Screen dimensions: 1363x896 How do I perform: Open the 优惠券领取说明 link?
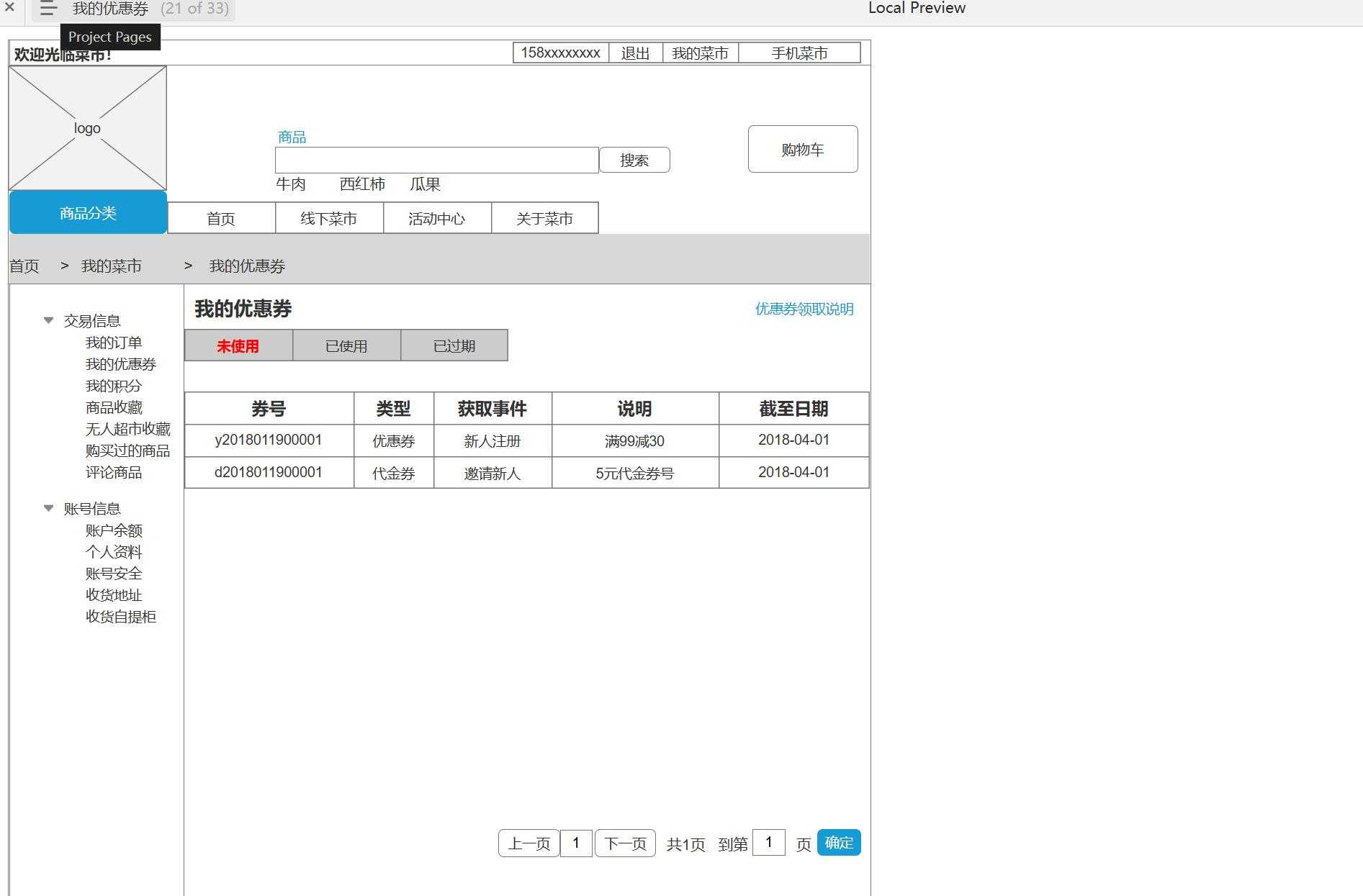(804, 309)
